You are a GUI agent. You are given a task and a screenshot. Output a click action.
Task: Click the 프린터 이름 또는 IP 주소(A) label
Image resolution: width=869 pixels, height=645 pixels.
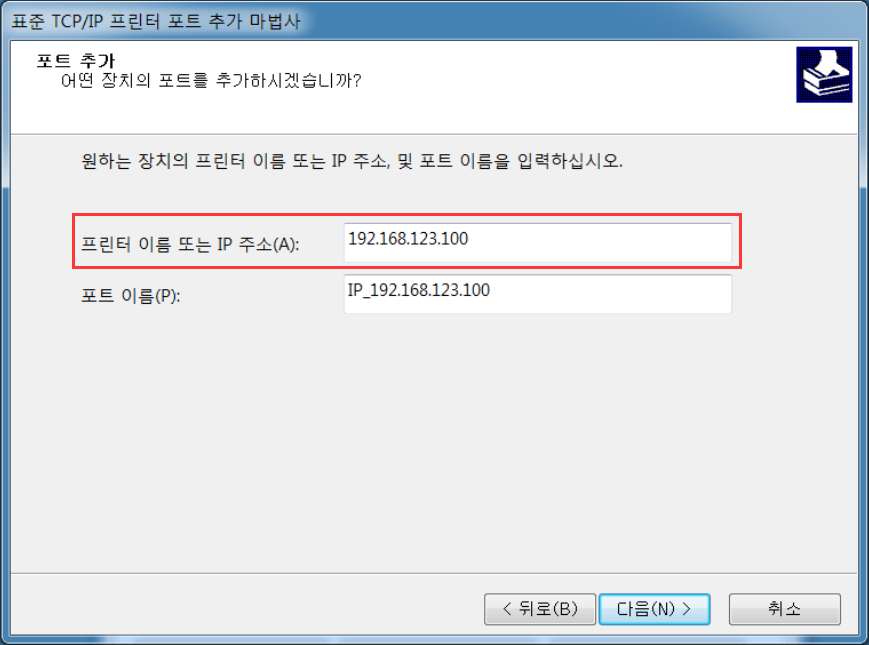pyautogui.click(x=190, y=244)
